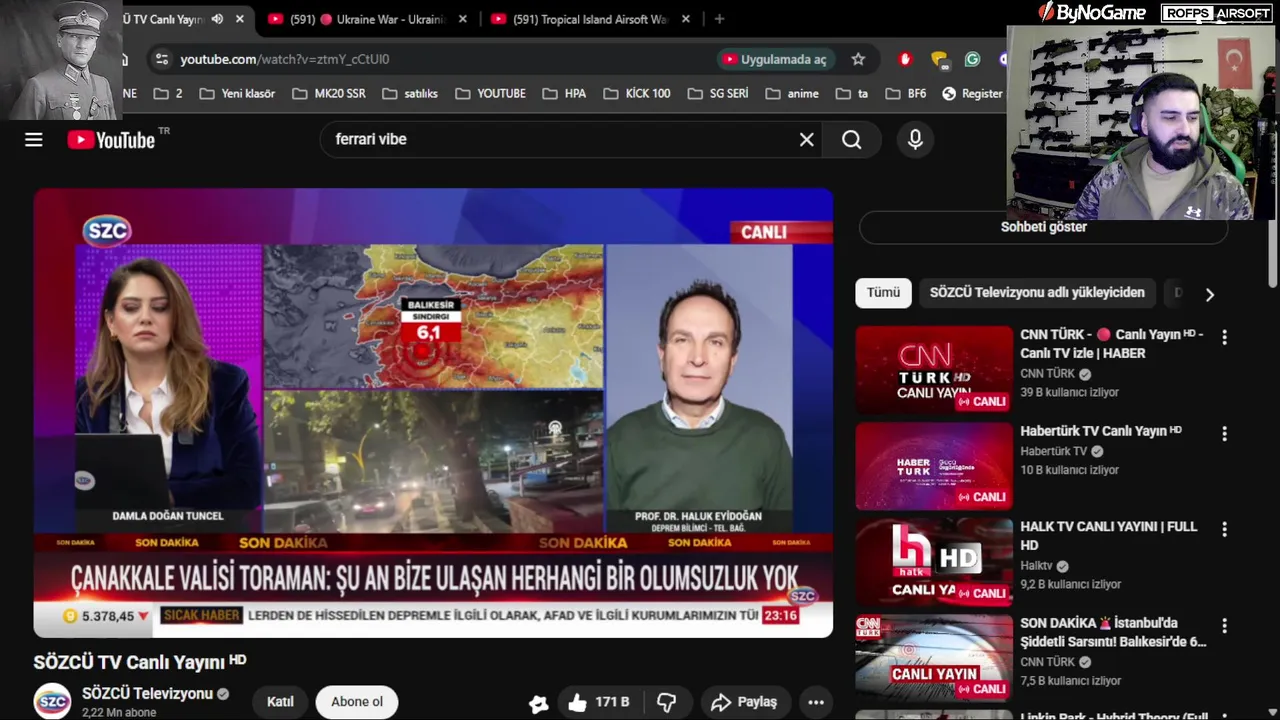The width and height of the screenshot is (1280, 720).
Task: Open the BF6 bookmark folder
Action: click(904, 93)
